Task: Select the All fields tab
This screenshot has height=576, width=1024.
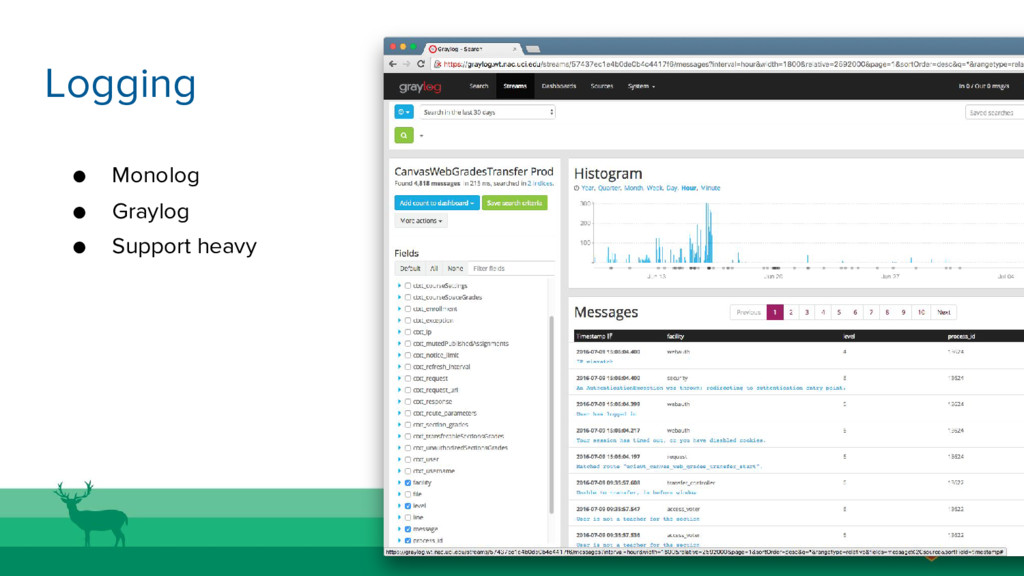Action: 434,268
